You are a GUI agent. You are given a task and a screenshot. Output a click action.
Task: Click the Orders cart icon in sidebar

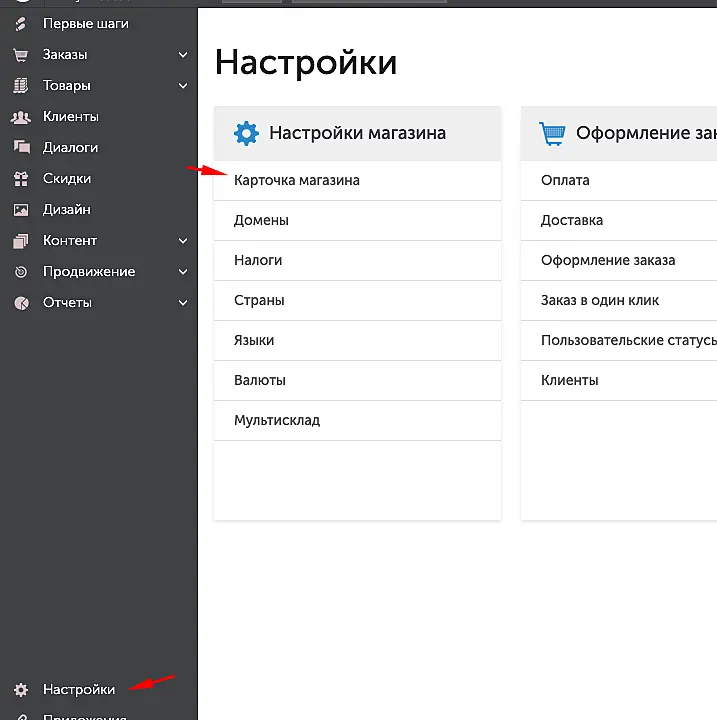coord(21,55)
